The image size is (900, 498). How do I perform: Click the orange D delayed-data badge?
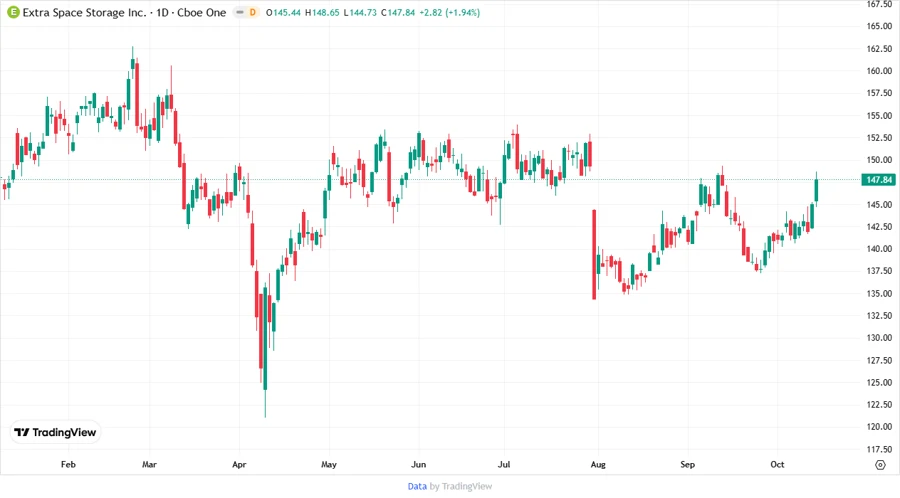tap(253, 12)
